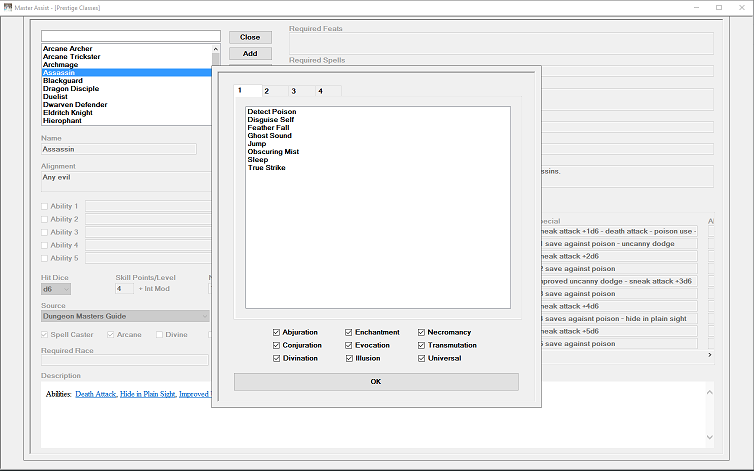This screenshot has width=754, height=471.
Task: Click the description scroll down arrow
Action: (x=710, y=437)
